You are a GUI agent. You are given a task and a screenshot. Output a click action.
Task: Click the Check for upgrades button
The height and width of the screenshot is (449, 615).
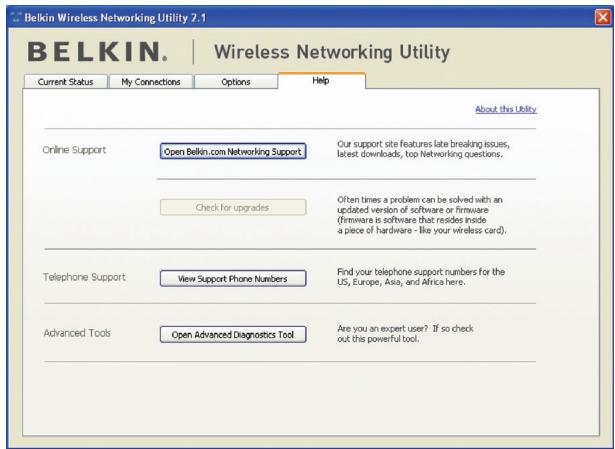click(x=233, y=207)
